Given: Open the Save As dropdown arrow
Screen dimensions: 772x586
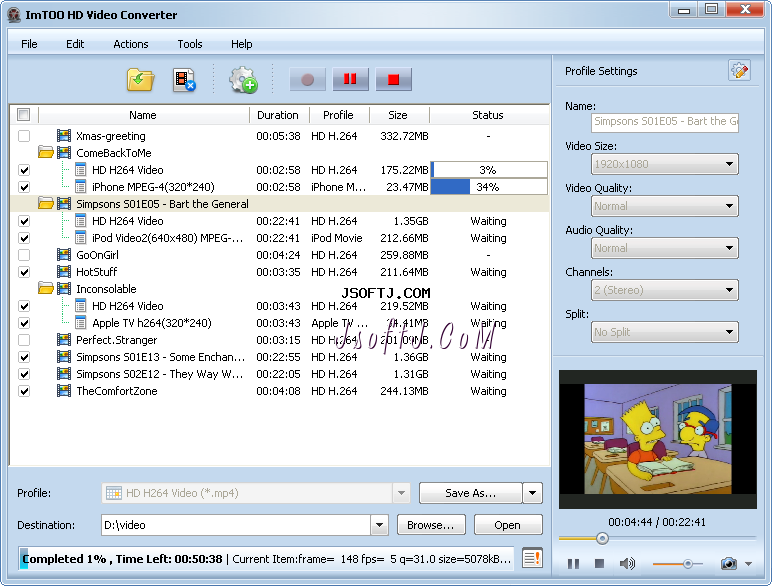Looking at the screenshot, I should [532, 493].
